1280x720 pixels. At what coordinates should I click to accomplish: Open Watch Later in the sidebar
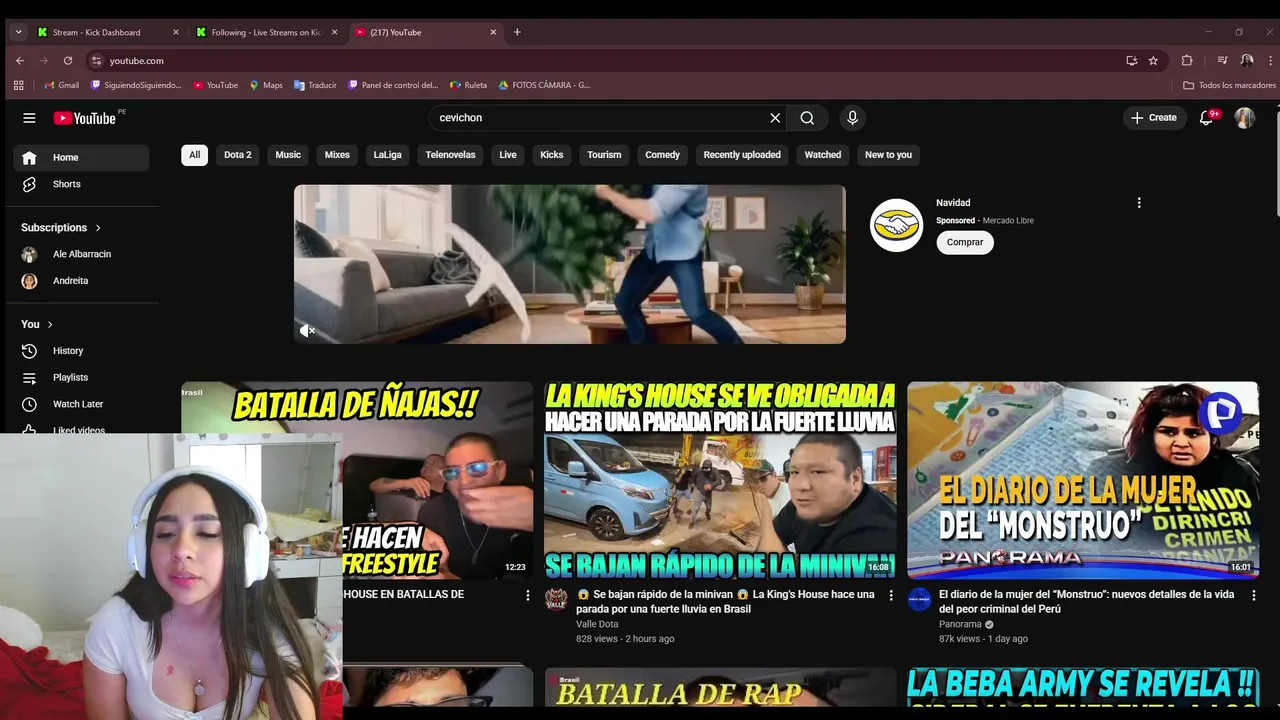pyautogui.click(x=81, y=404)
